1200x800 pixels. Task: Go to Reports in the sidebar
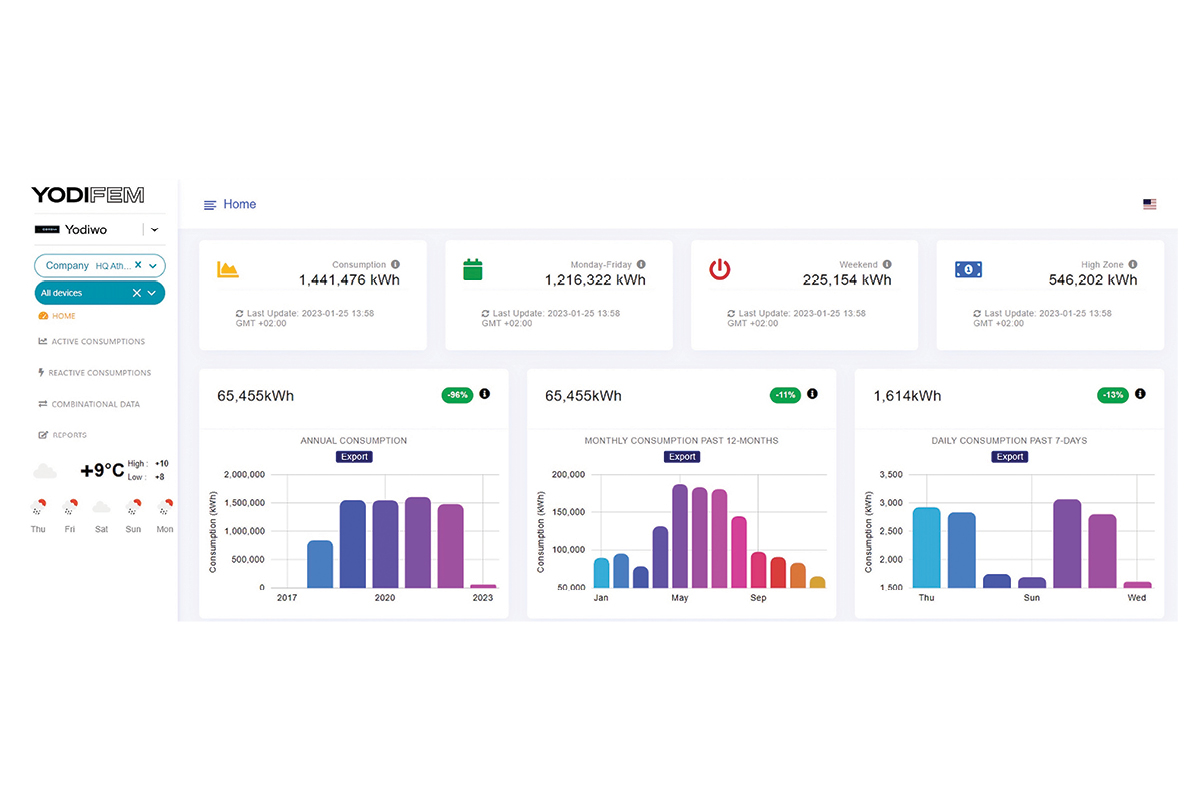[x=68, y=435]
